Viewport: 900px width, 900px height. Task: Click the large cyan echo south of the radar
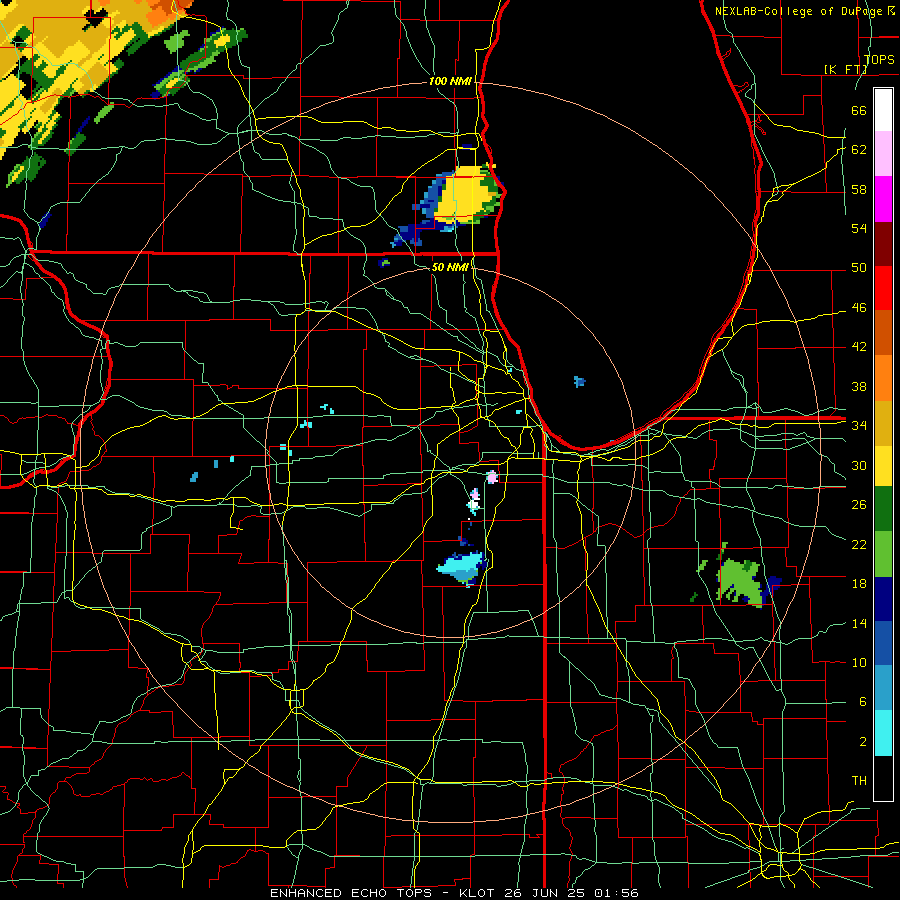[x=462, y=568]
